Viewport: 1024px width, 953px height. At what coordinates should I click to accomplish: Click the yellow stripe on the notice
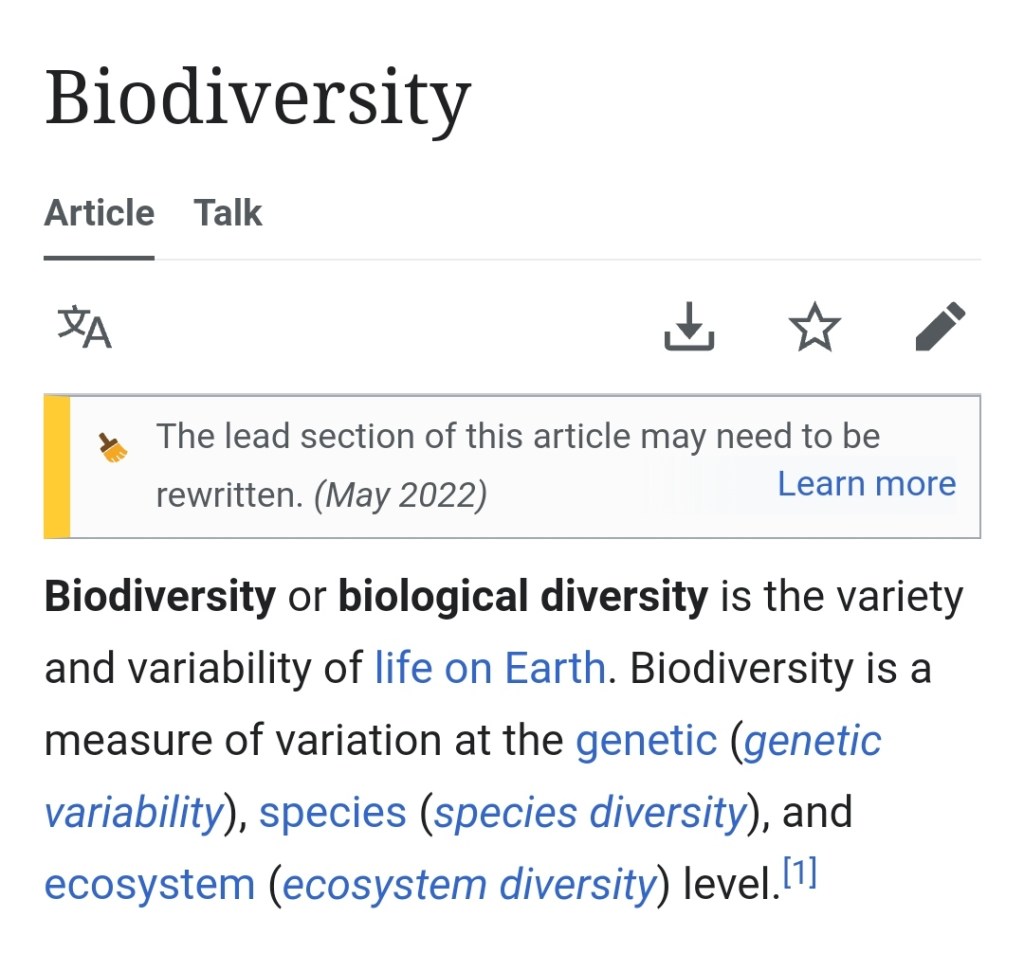[57, 467]
